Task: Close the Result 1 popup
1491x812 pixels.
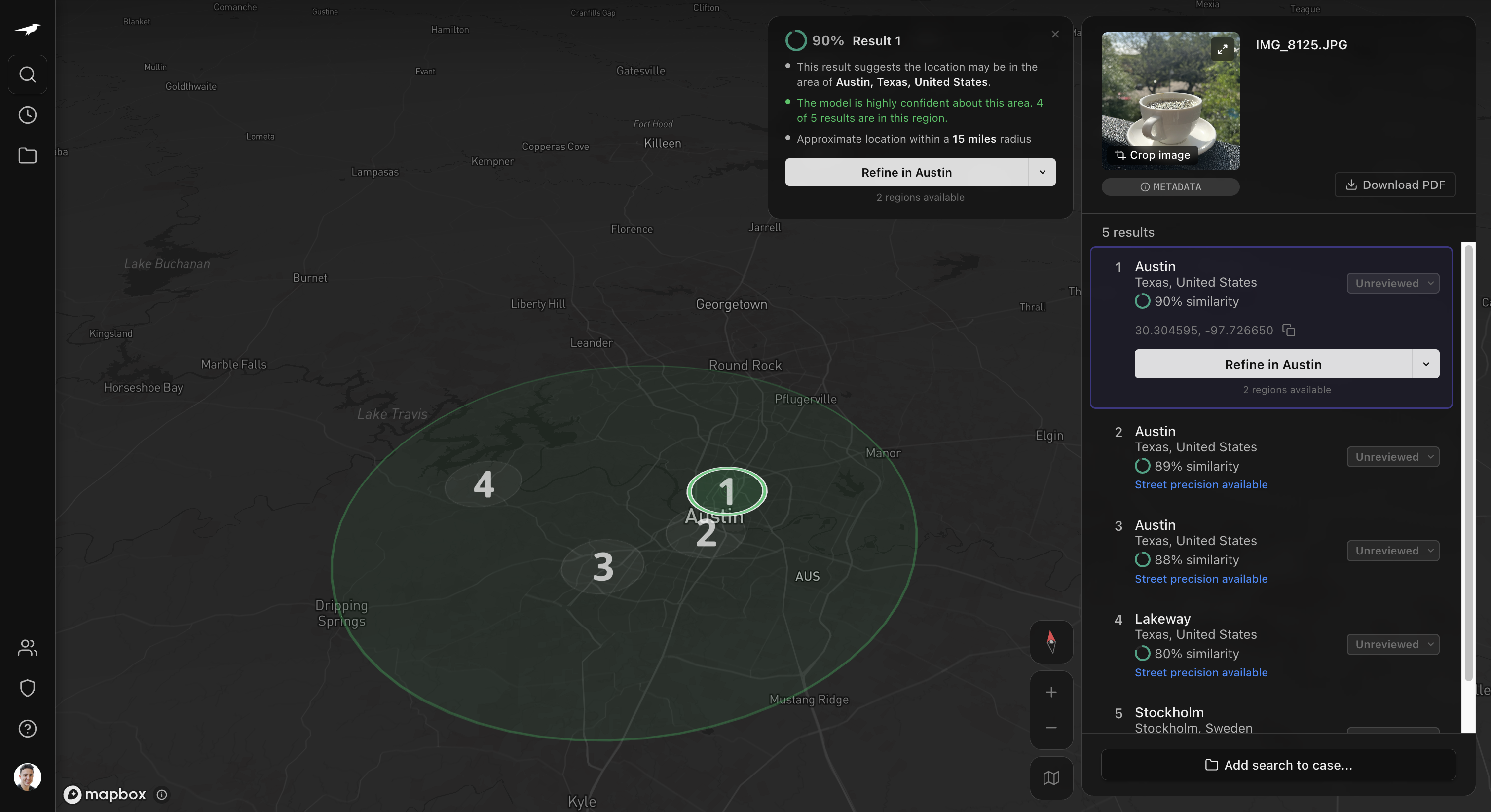Action: pos(1054,34)
